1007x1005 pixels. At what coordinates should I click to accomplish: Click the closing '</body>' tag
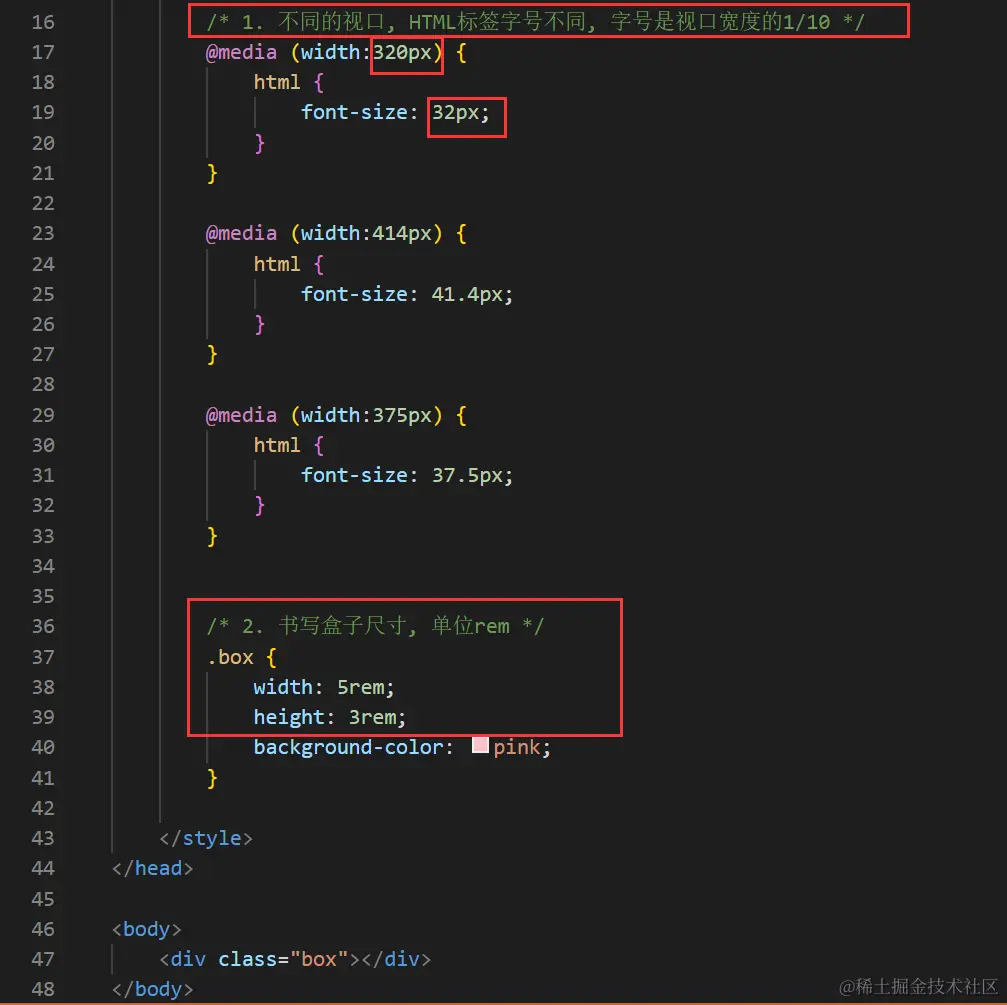click(153, 990)
